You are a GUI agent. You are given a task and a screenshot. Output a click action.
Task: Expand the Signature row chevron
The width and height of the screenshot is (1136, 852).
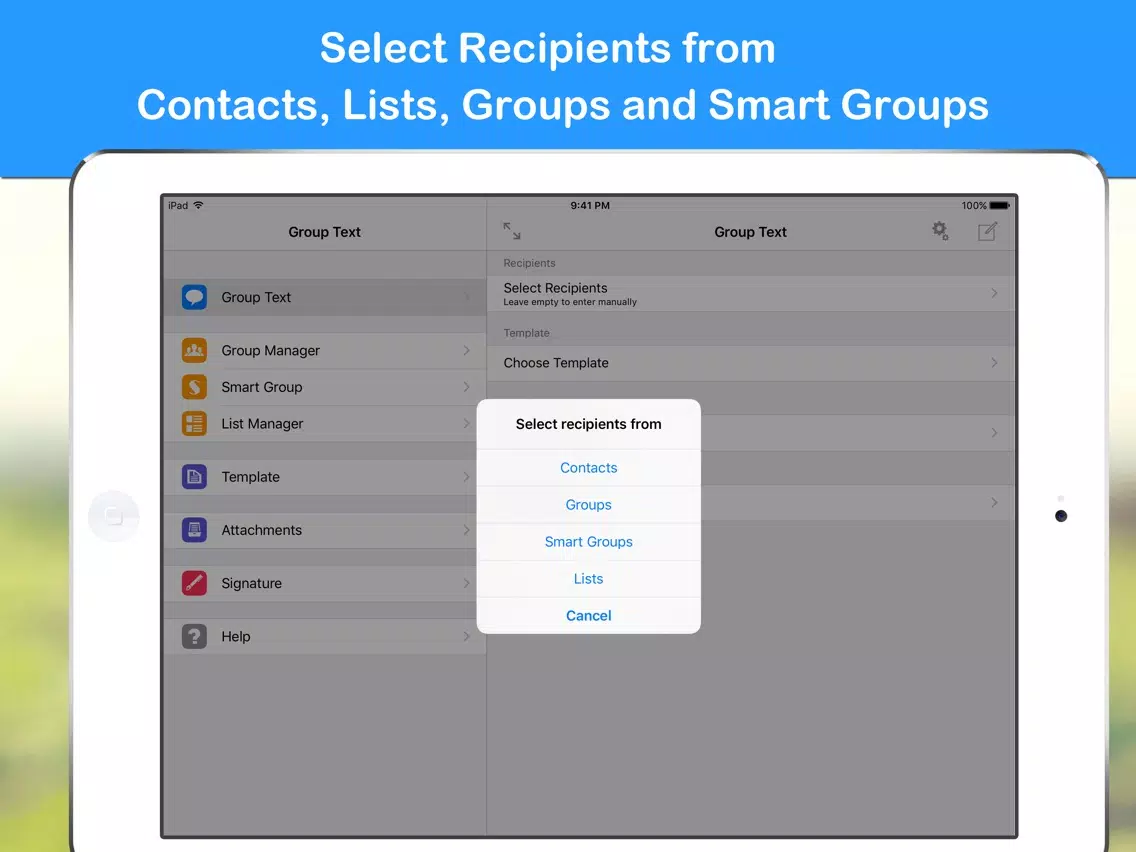pyautogui.click(x=467, y=583)
